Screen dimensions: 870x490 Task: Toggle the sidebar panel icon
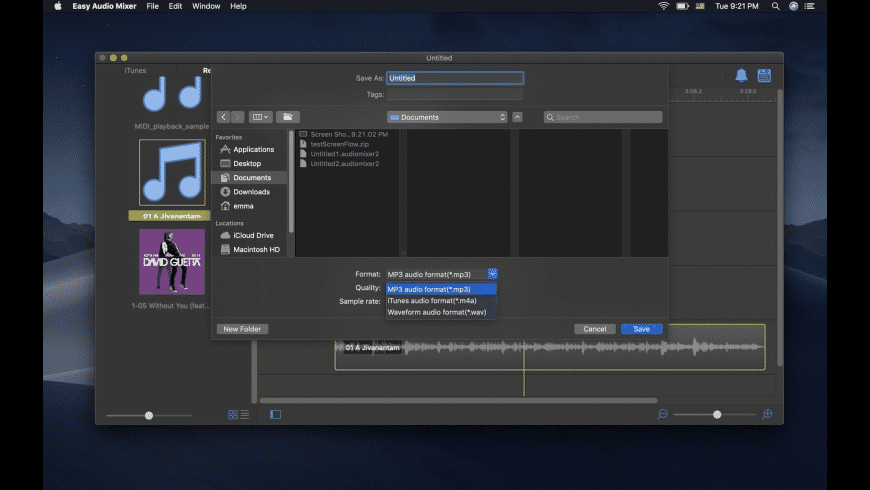[276, 414]
